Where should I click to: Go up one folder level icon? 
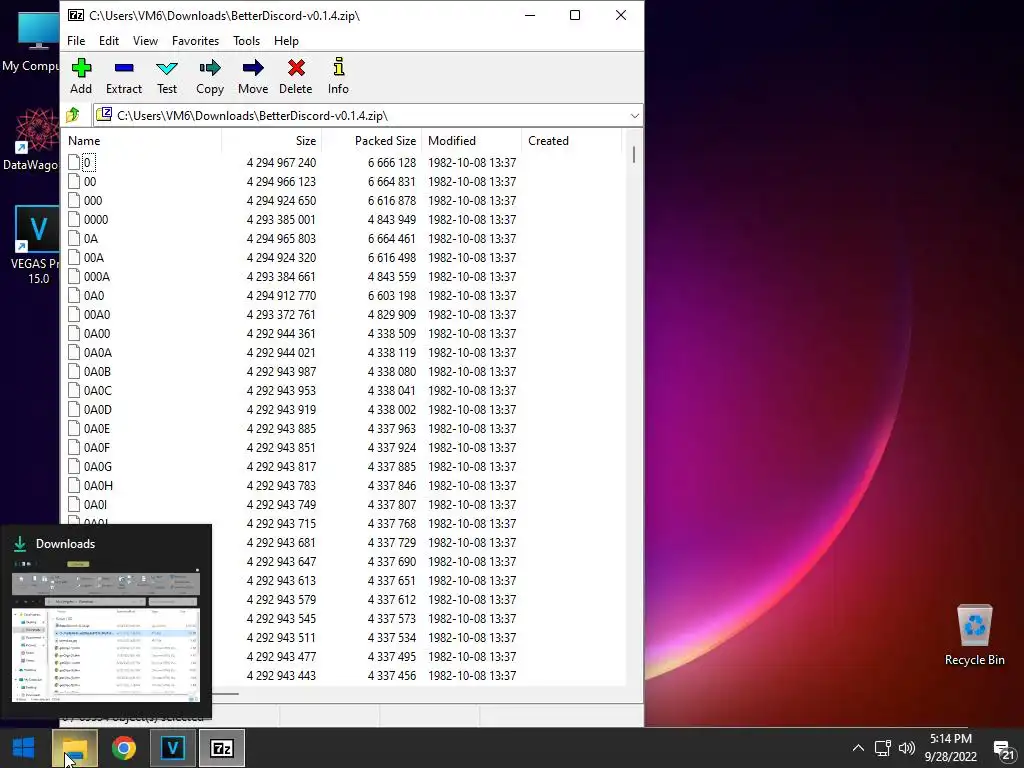(x=72, y=116)
